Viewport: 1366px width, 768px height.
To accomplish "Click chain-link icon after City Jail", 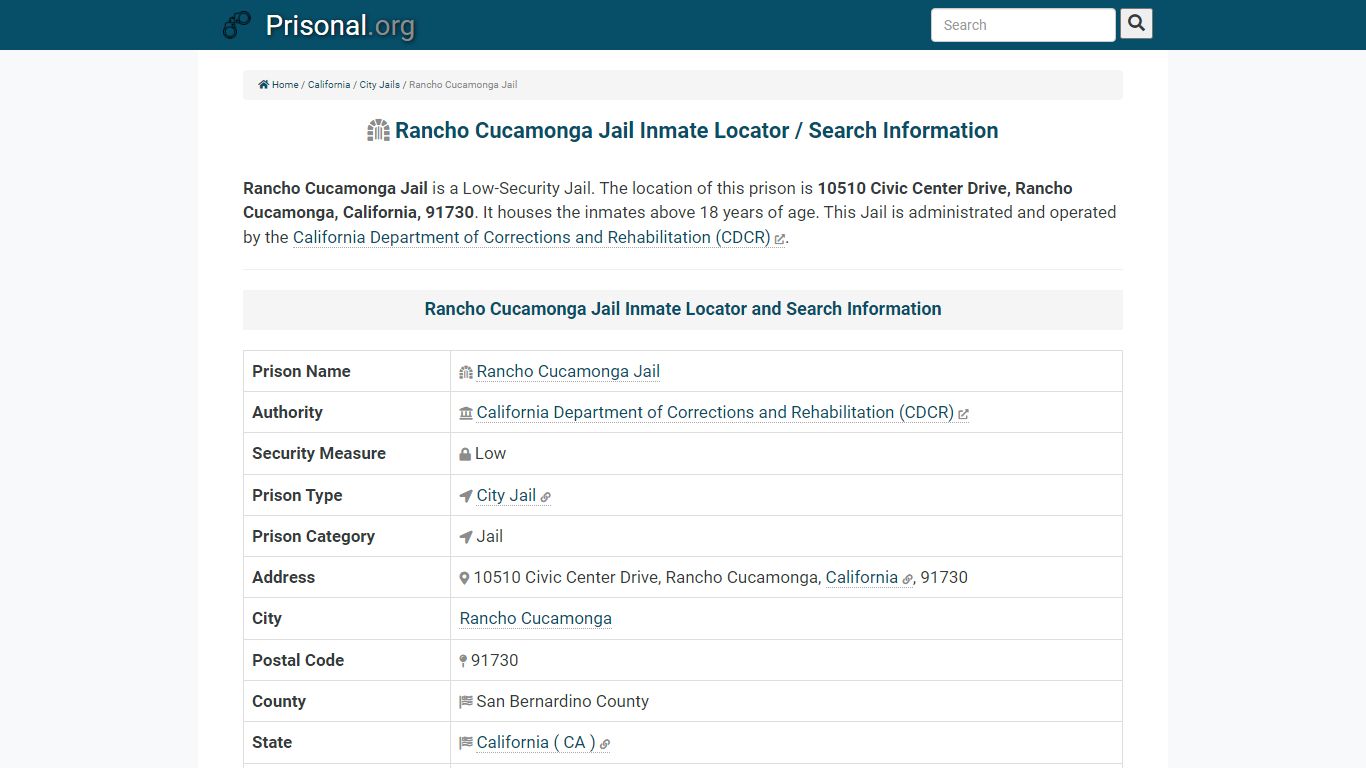I will (545, 497).
